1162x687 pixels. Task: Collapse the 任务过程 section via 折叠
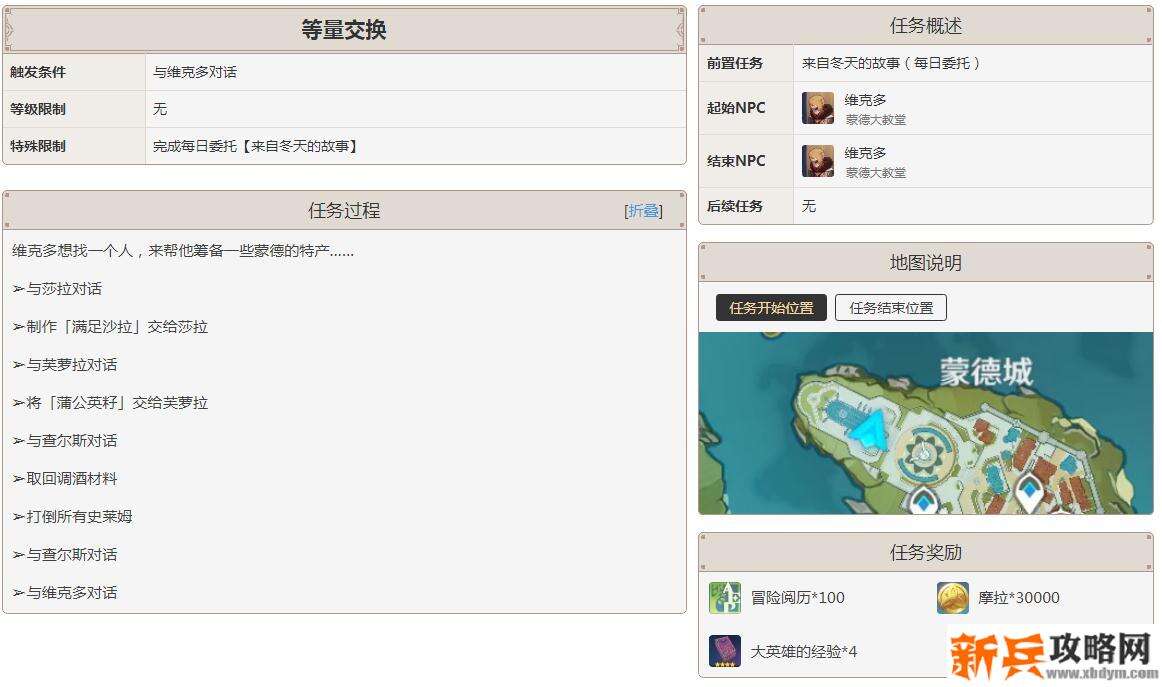[643, 211]
